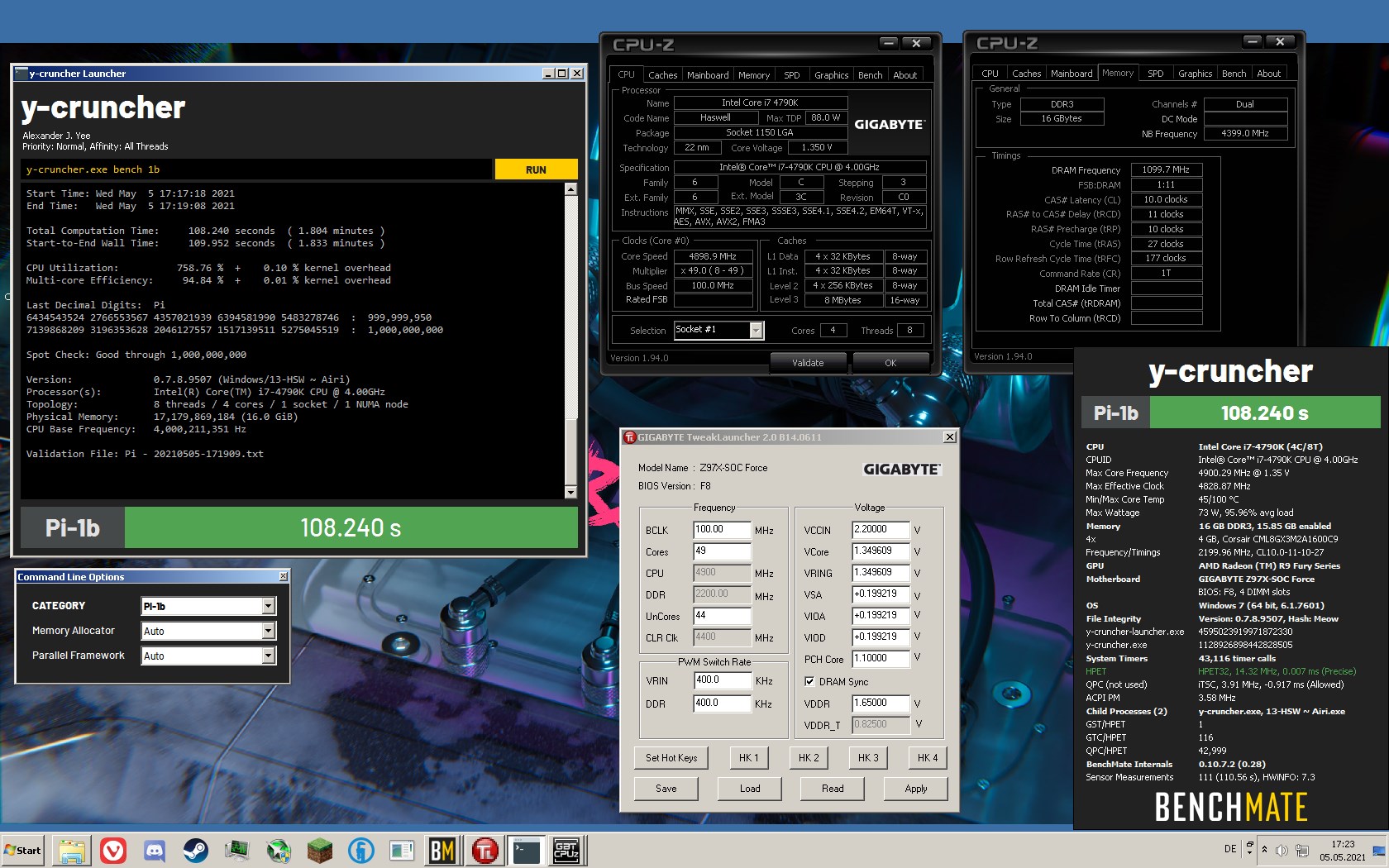Image resolution: width=1389 pixels, height=868 pixels.
Task: Click OK in left CPU-Z window
Action: [x=890, y=363]
